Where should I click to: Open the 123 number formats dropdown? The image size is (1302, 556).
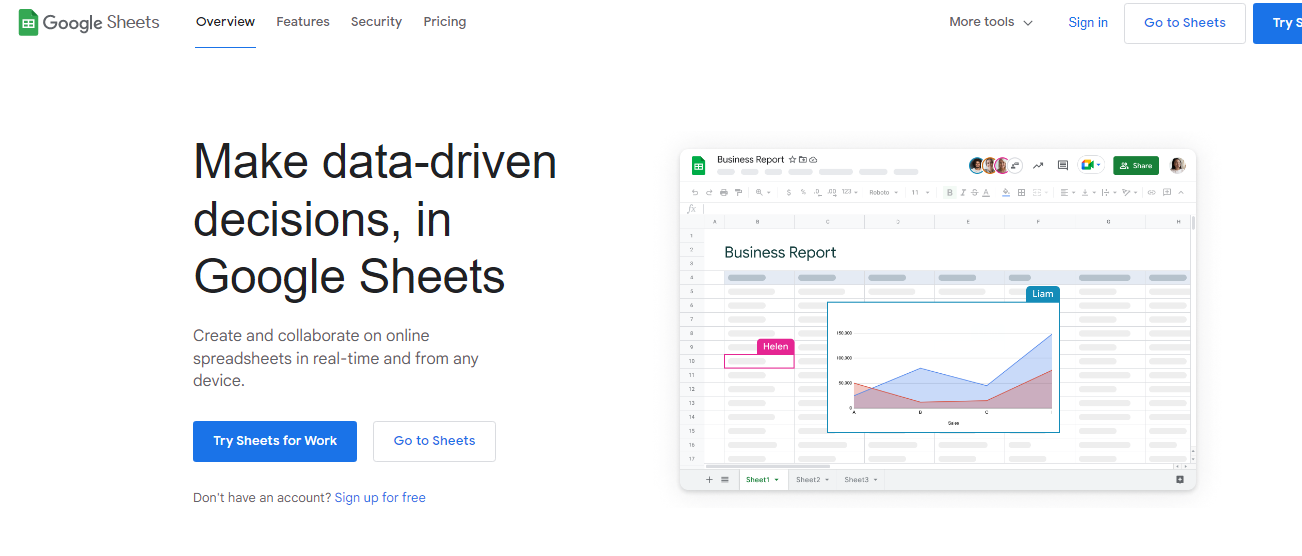[849, 192]
